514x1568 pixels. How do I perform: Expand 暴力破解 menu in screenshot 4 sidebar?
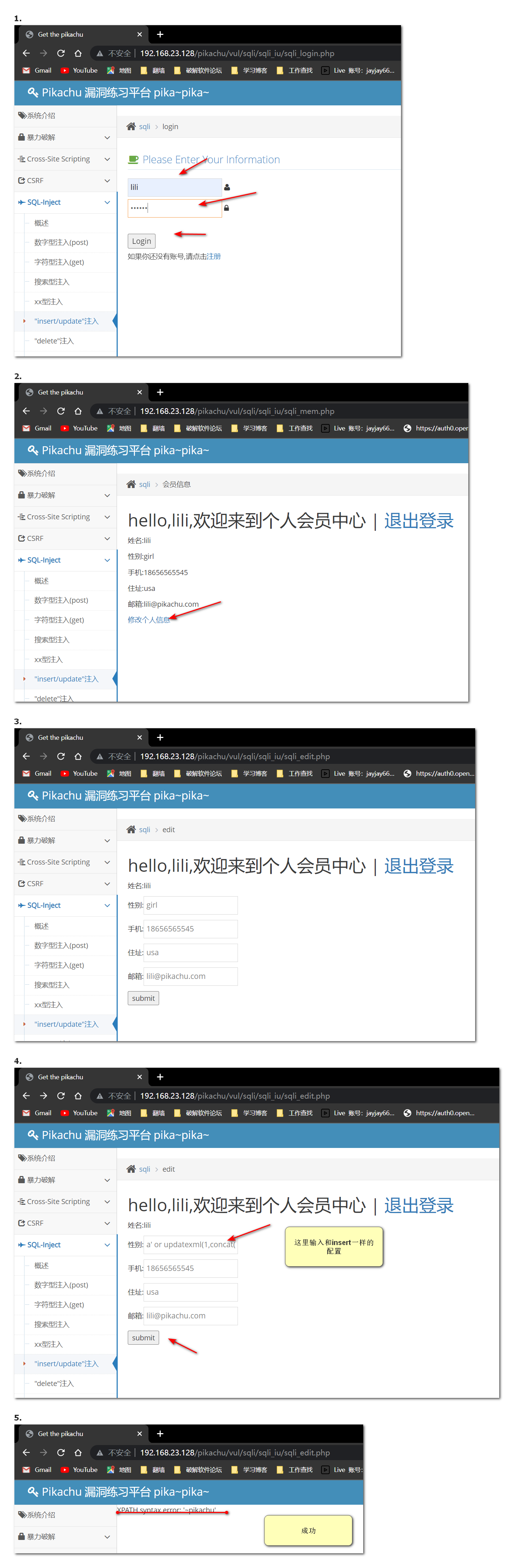pyautogui.click(x=64, y=1180)
